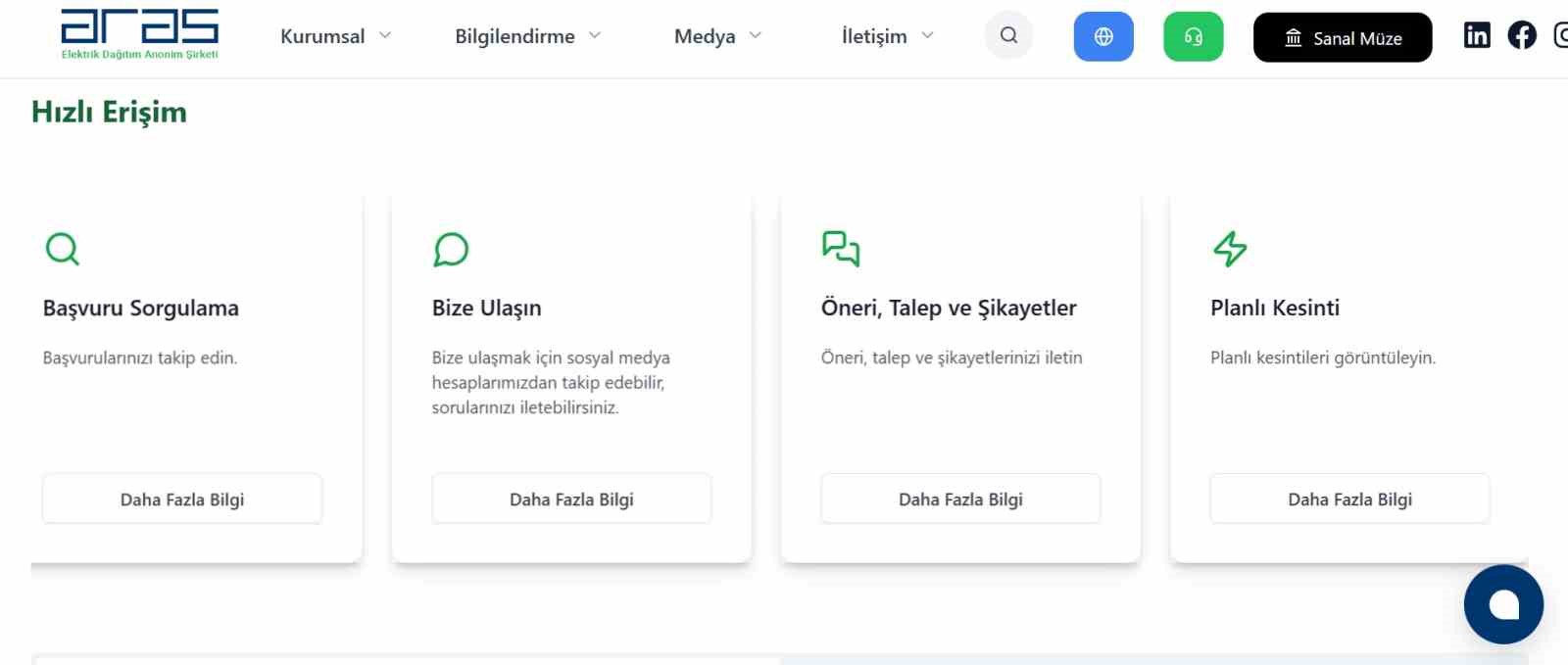
Task: Expand the İletişim dropdown chevron
Action: [926, 35]
